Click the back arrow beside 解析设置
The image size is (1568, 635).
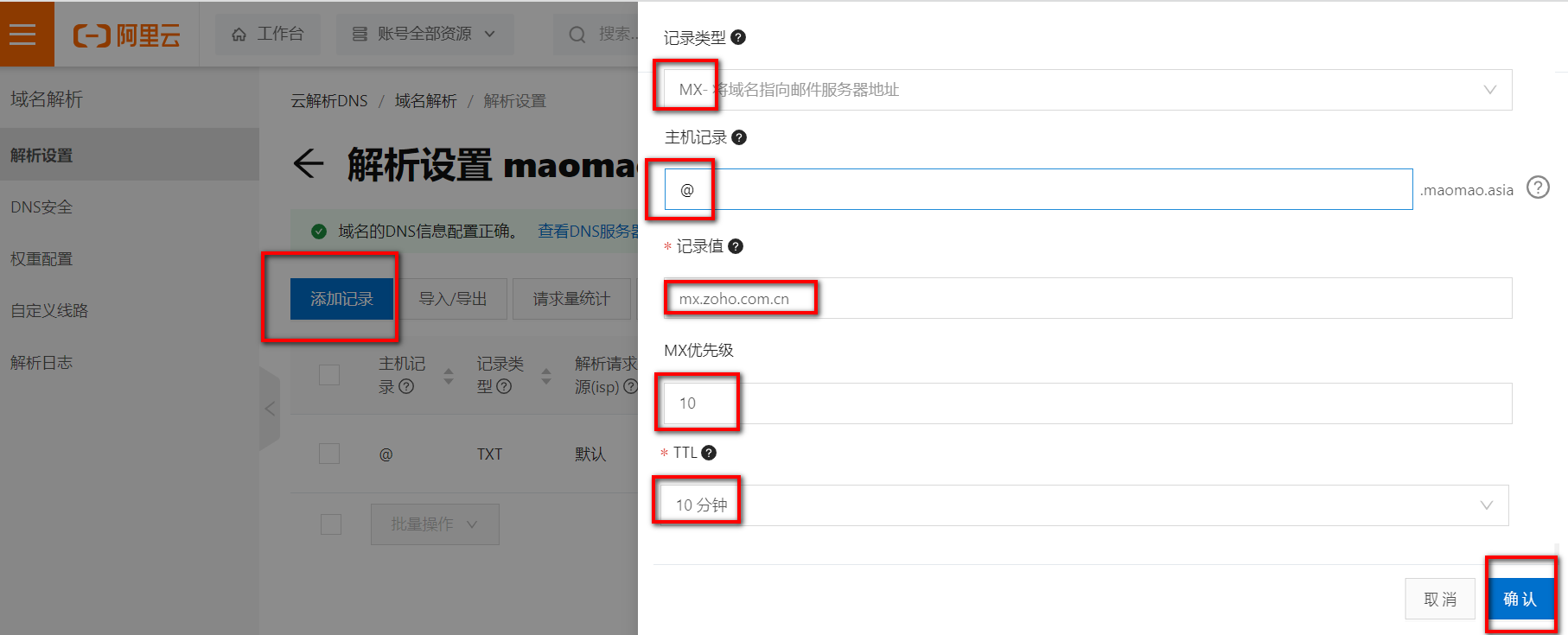point(309,163)
